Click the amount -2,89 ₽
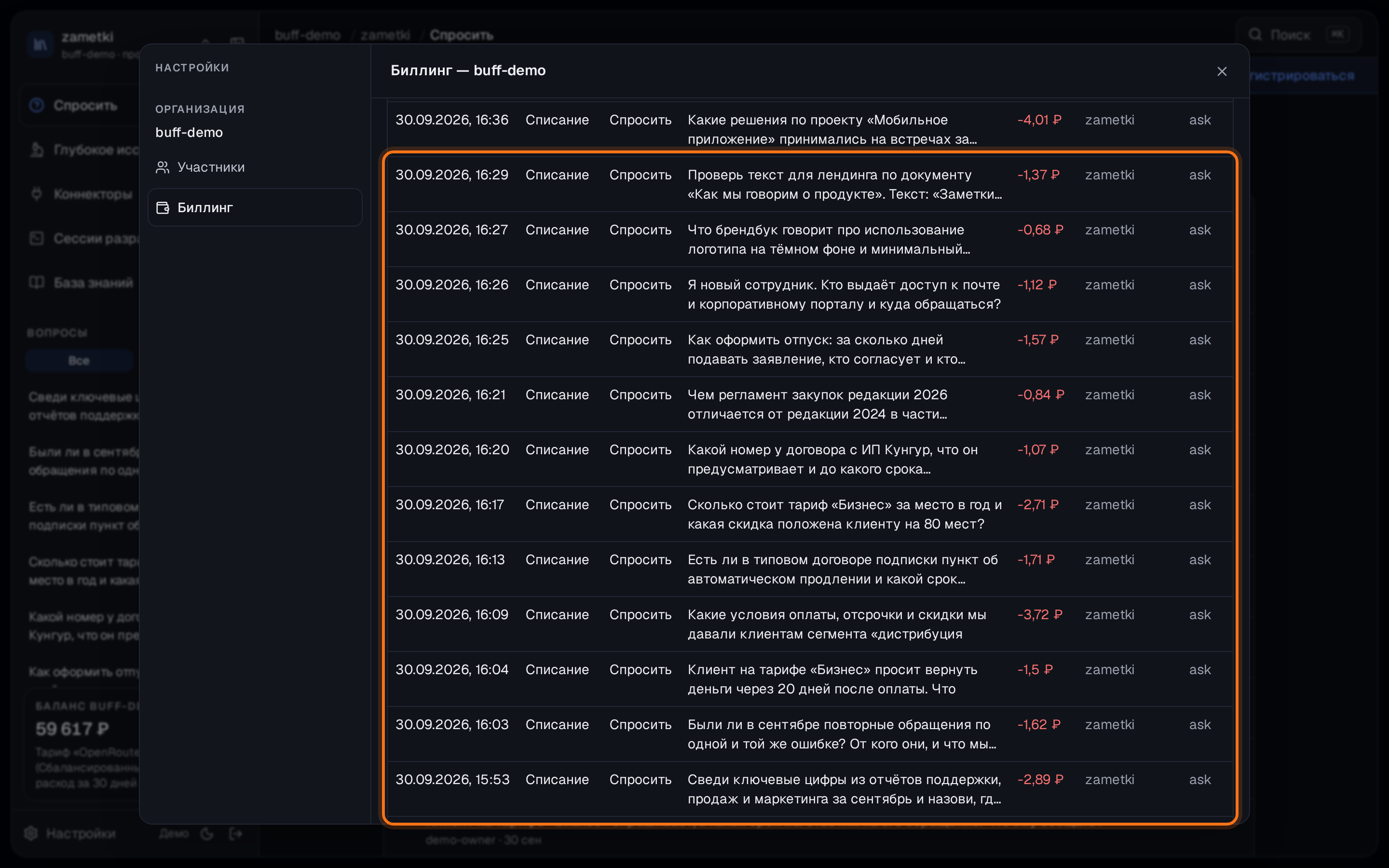This screenshot has height=868, width=1389. coord(1040,780)
